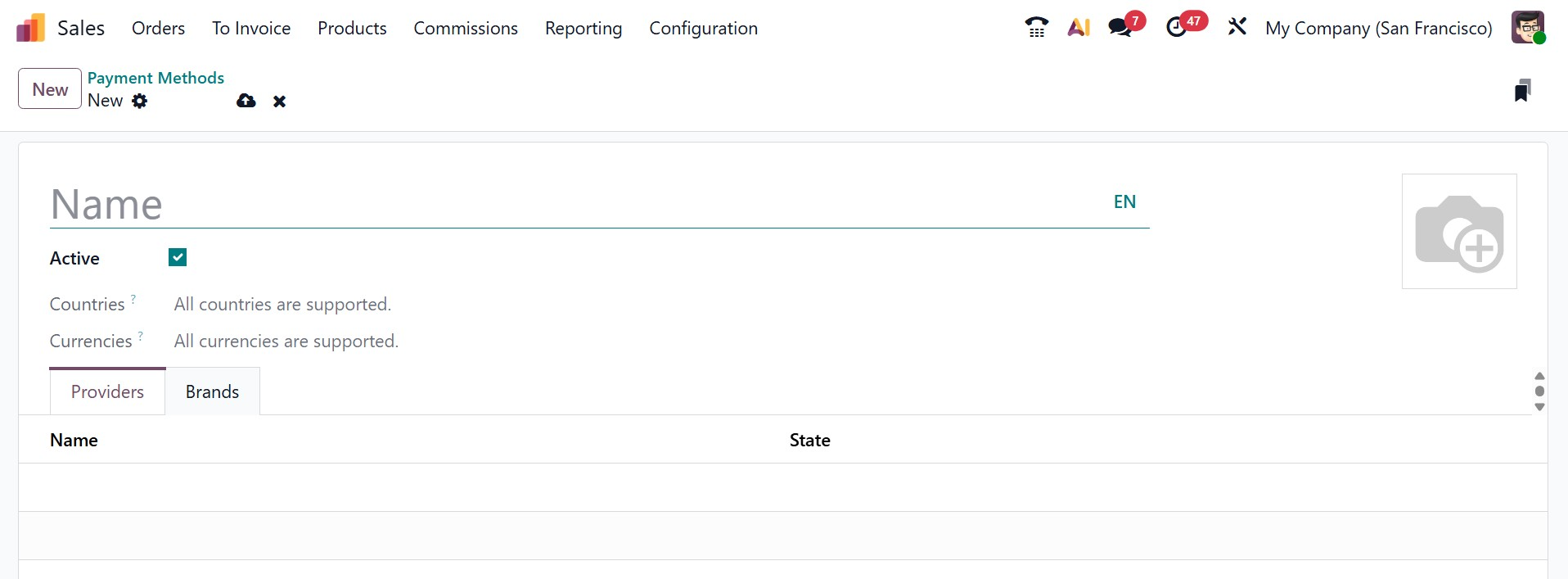Discard changes with the X icon
Screen dimensions: 1568x579
point(279,102)
